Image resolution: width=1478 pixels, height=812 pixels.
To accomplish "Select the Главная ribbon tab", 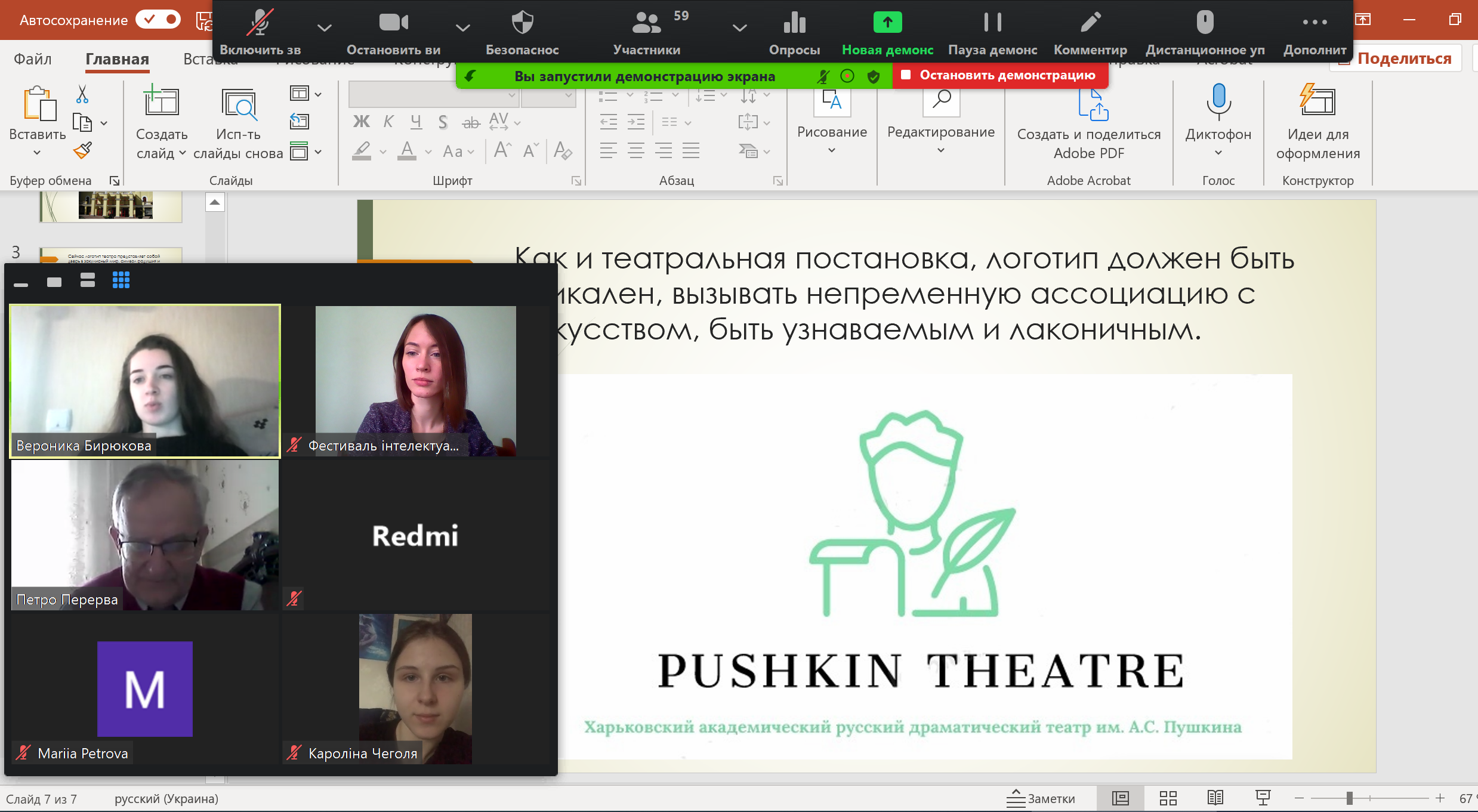I will point(117,59).
